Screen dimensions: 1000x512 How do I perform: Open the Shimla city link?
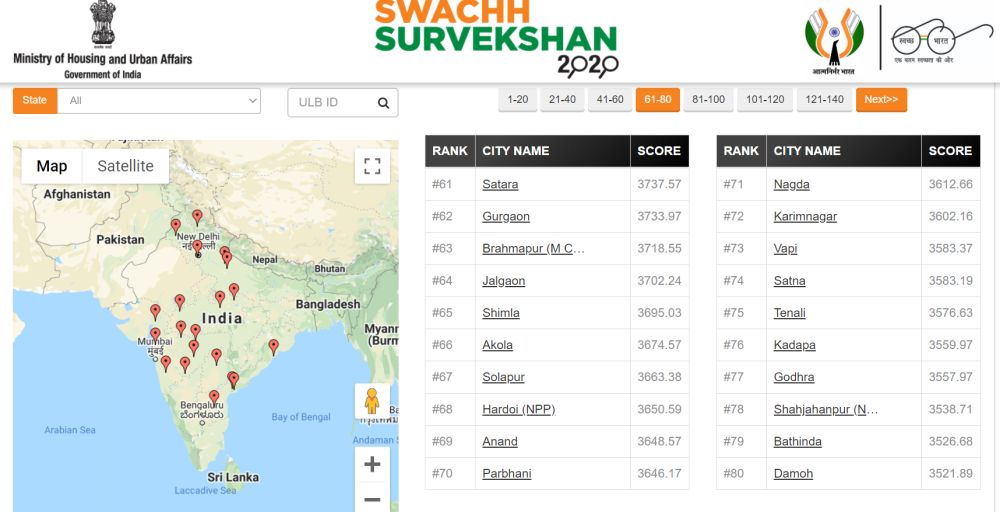tap(501, 313)
